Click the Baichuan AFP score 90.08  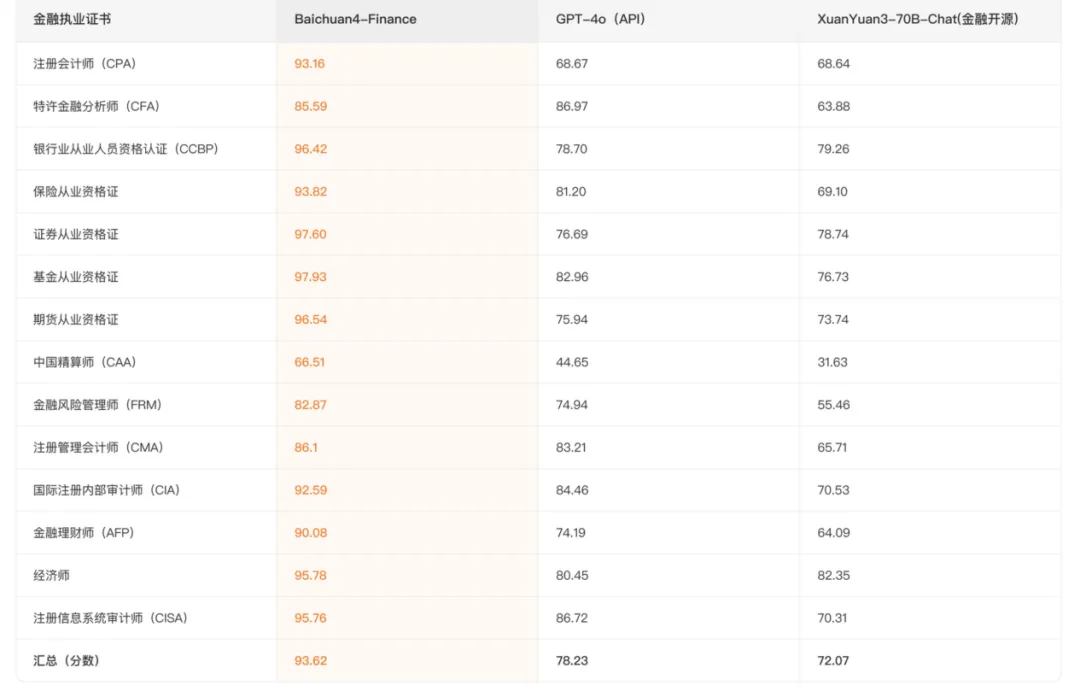tap(311, 533)
